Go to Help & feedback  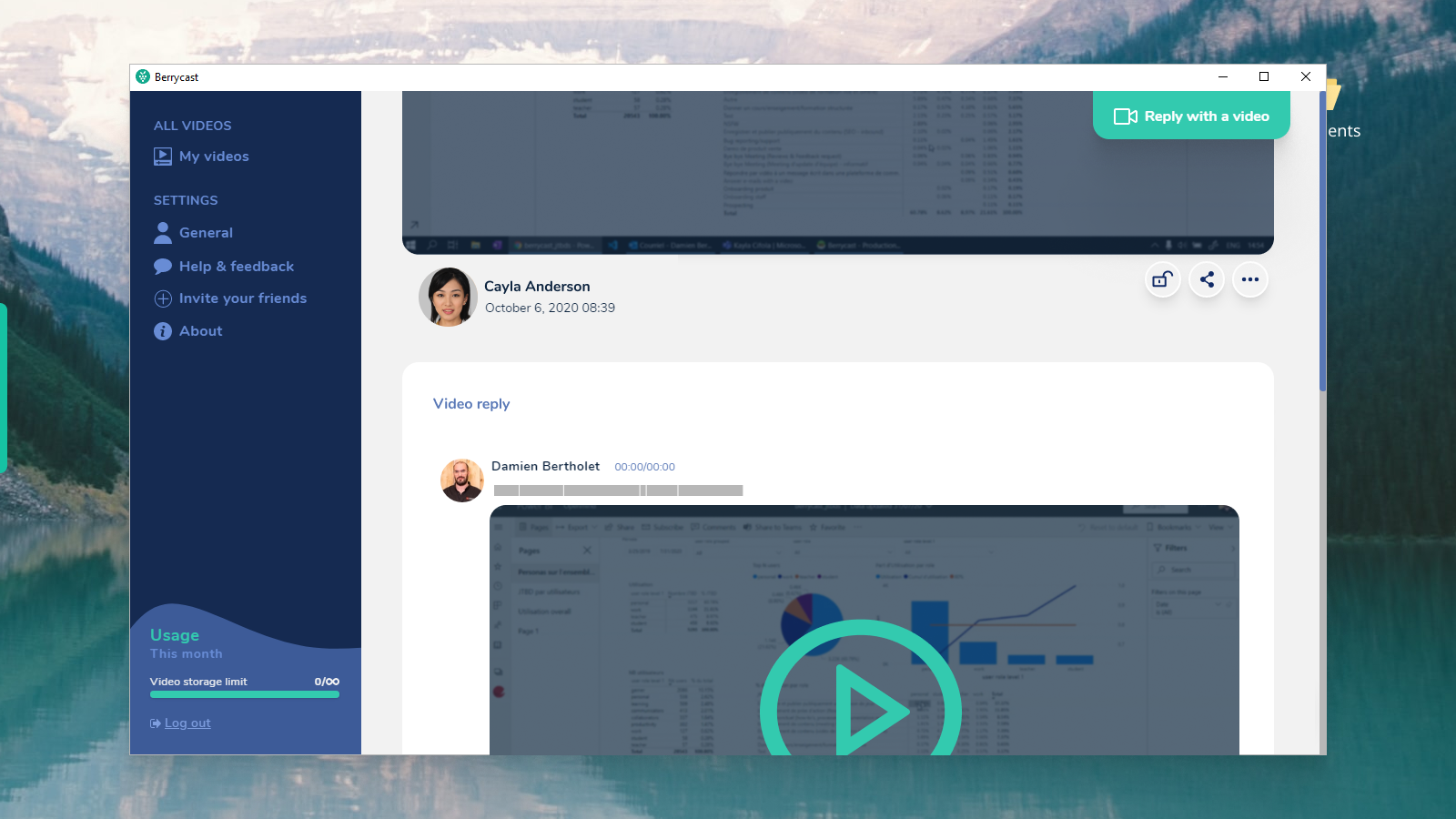(x=237, y=267)
